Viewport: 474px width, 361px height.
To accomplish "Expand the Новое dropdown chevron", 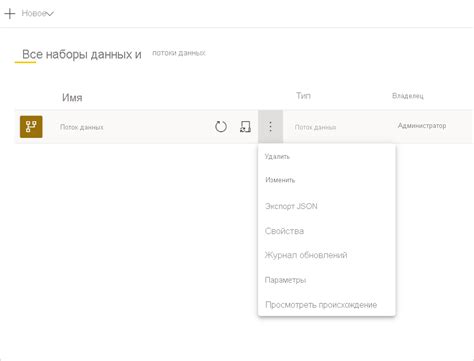I will click(50, 14).
